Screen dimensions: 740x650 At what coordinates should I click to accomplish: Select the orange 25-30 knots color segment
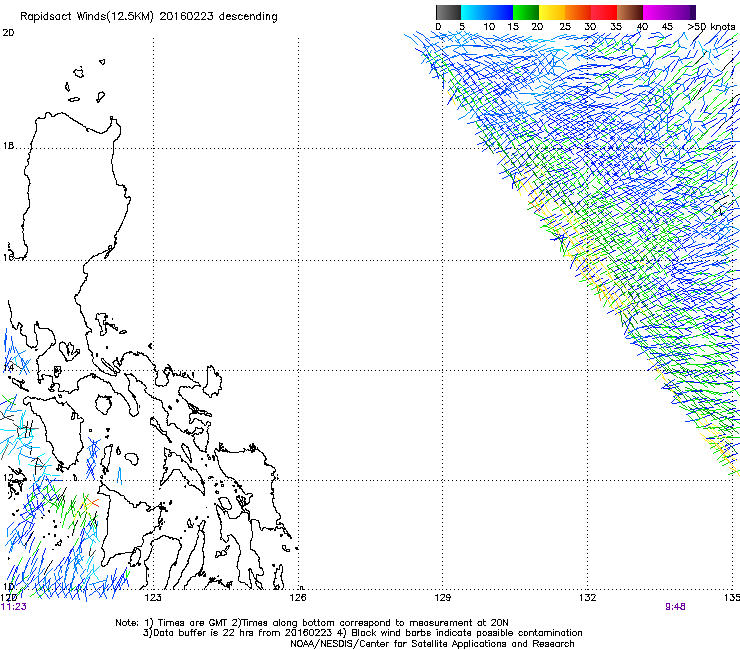(578, 12)
